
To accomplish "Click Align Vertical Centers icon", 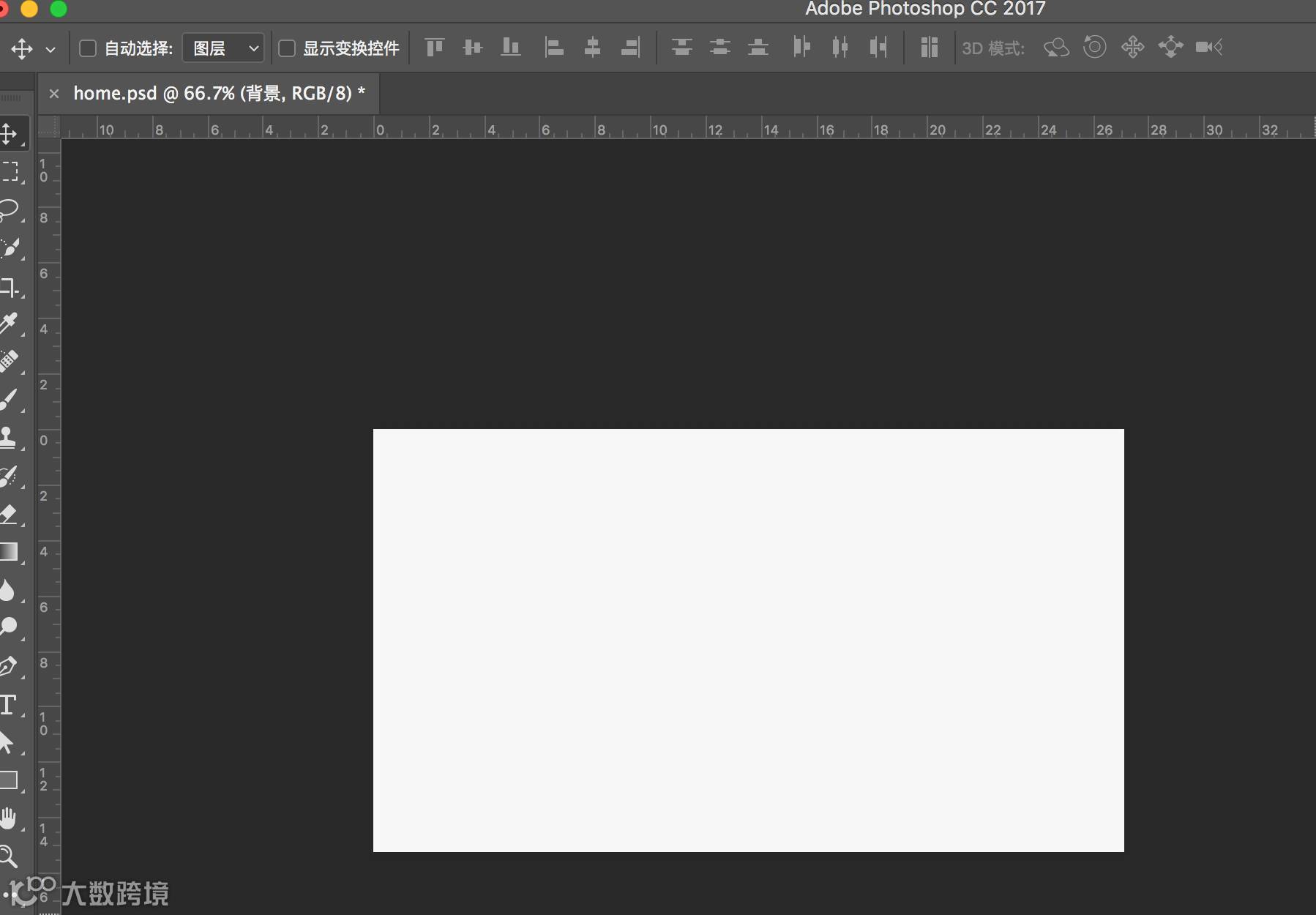I will (x=473, y=48).
